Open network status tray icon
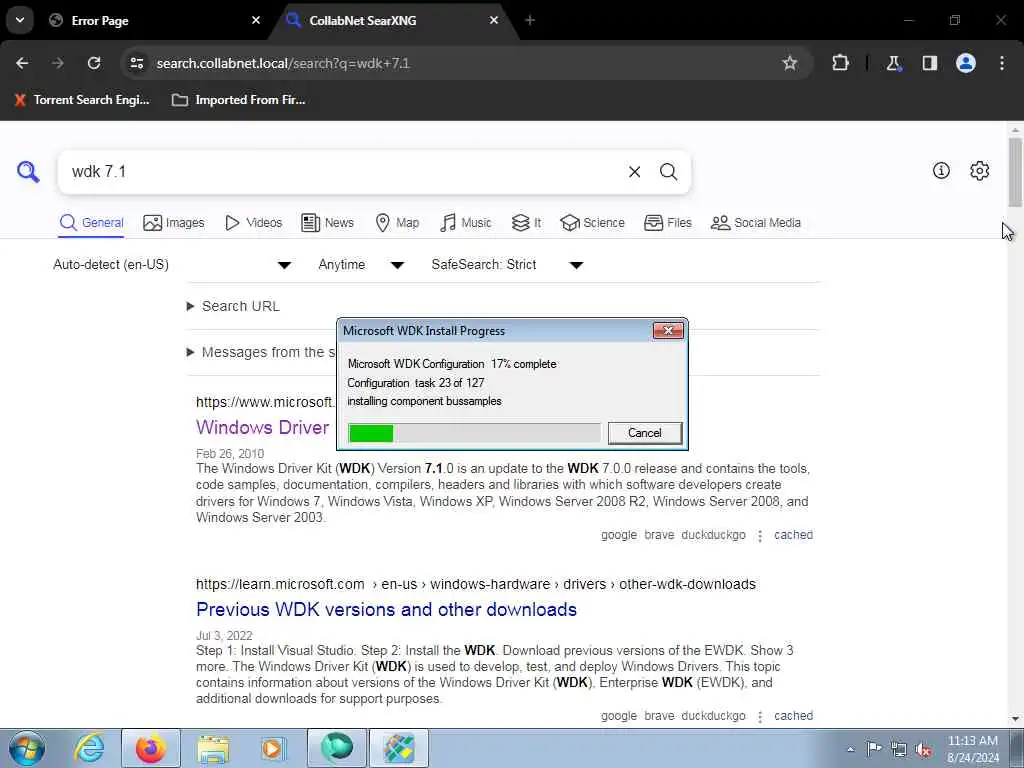This screenshot has height=768, width=1024. 899,749
